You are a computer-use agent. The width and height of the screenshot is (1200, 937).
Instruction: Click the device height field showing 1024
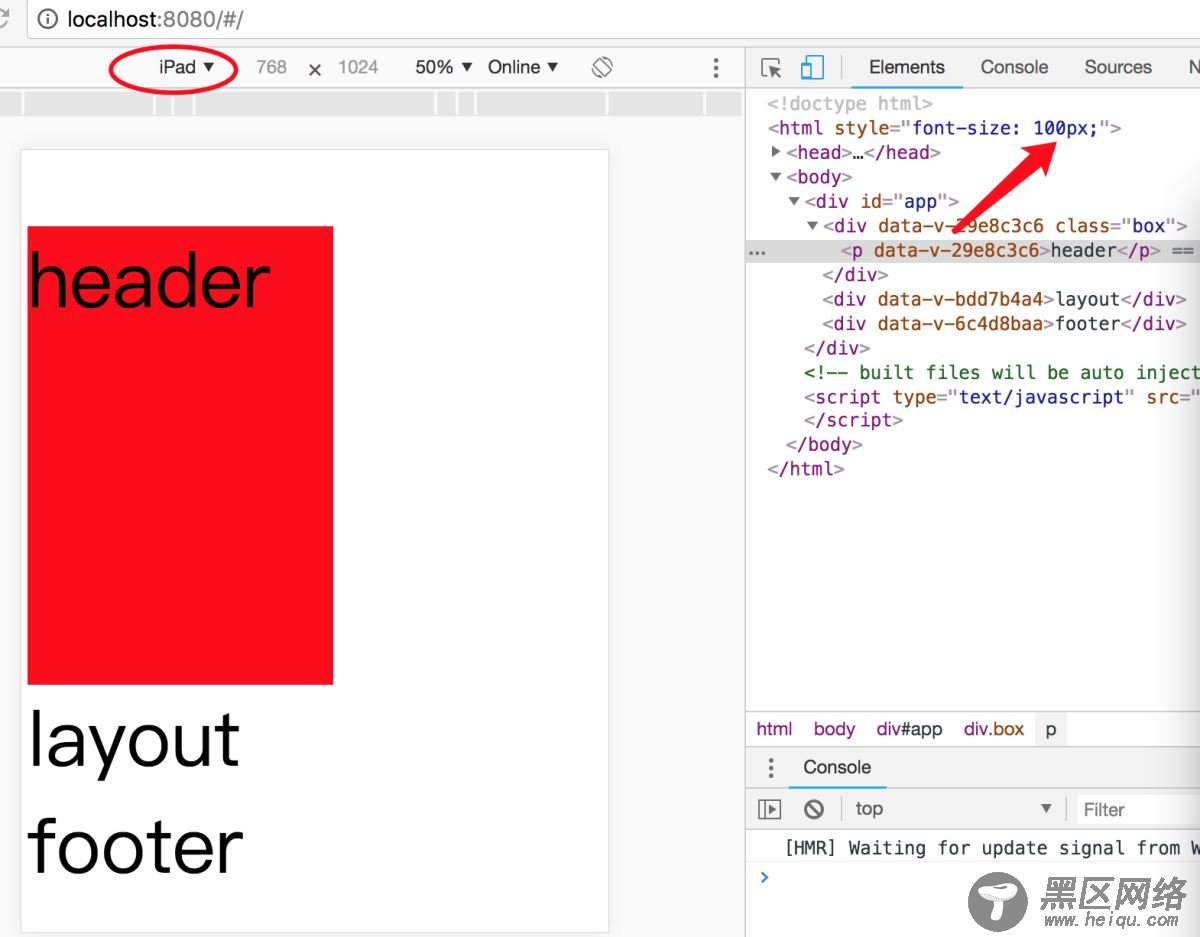tap(358, 67)
